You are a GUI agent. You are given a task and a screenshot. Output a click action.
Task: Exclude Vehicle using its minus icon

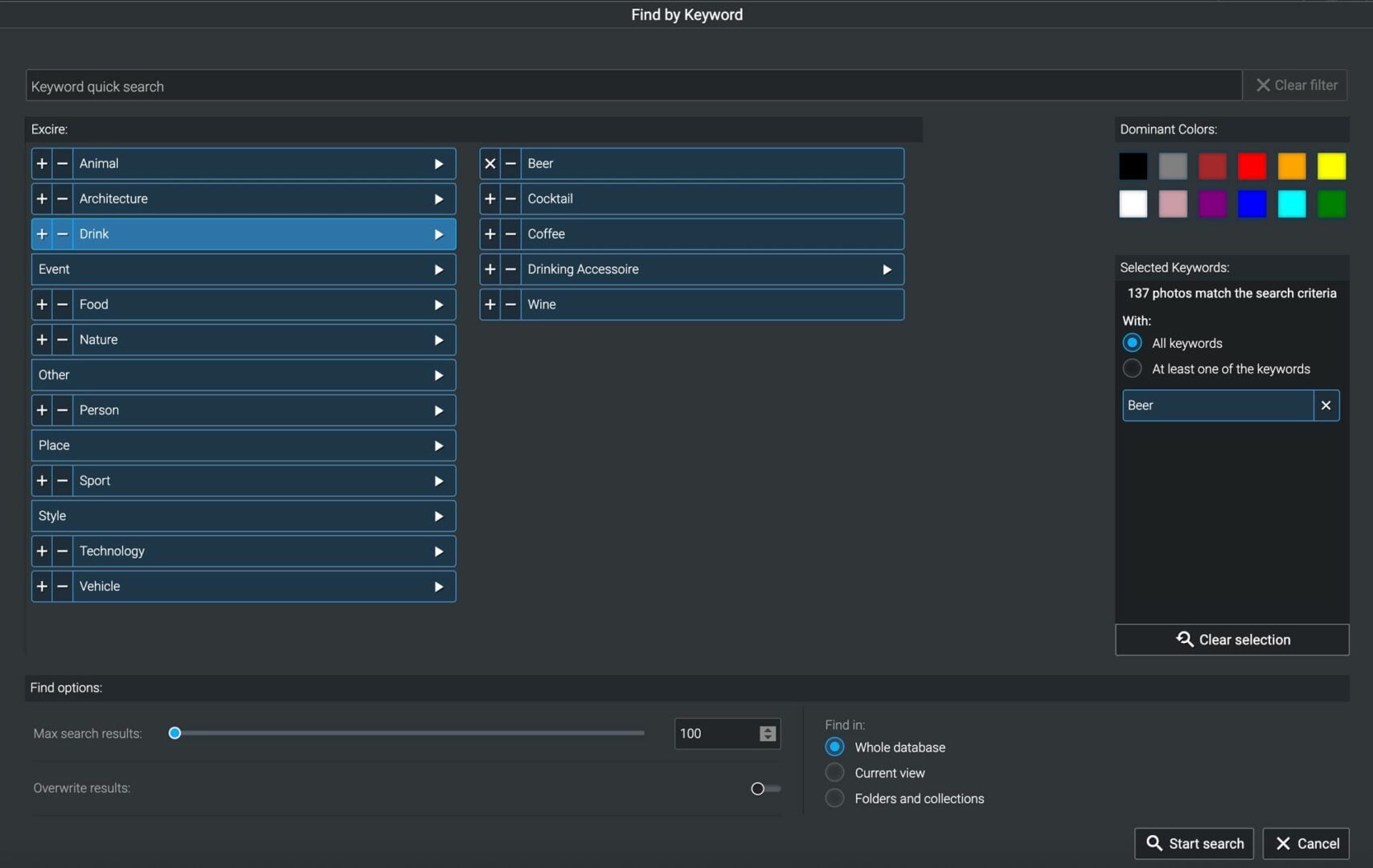(x=62, y=587)
